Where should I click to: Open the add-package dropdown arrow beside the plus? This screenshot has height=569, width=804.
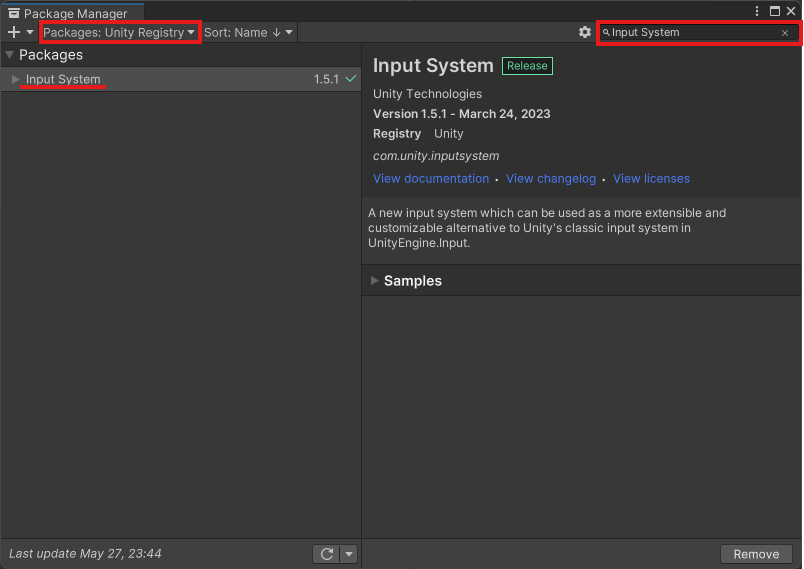[30, 32]
